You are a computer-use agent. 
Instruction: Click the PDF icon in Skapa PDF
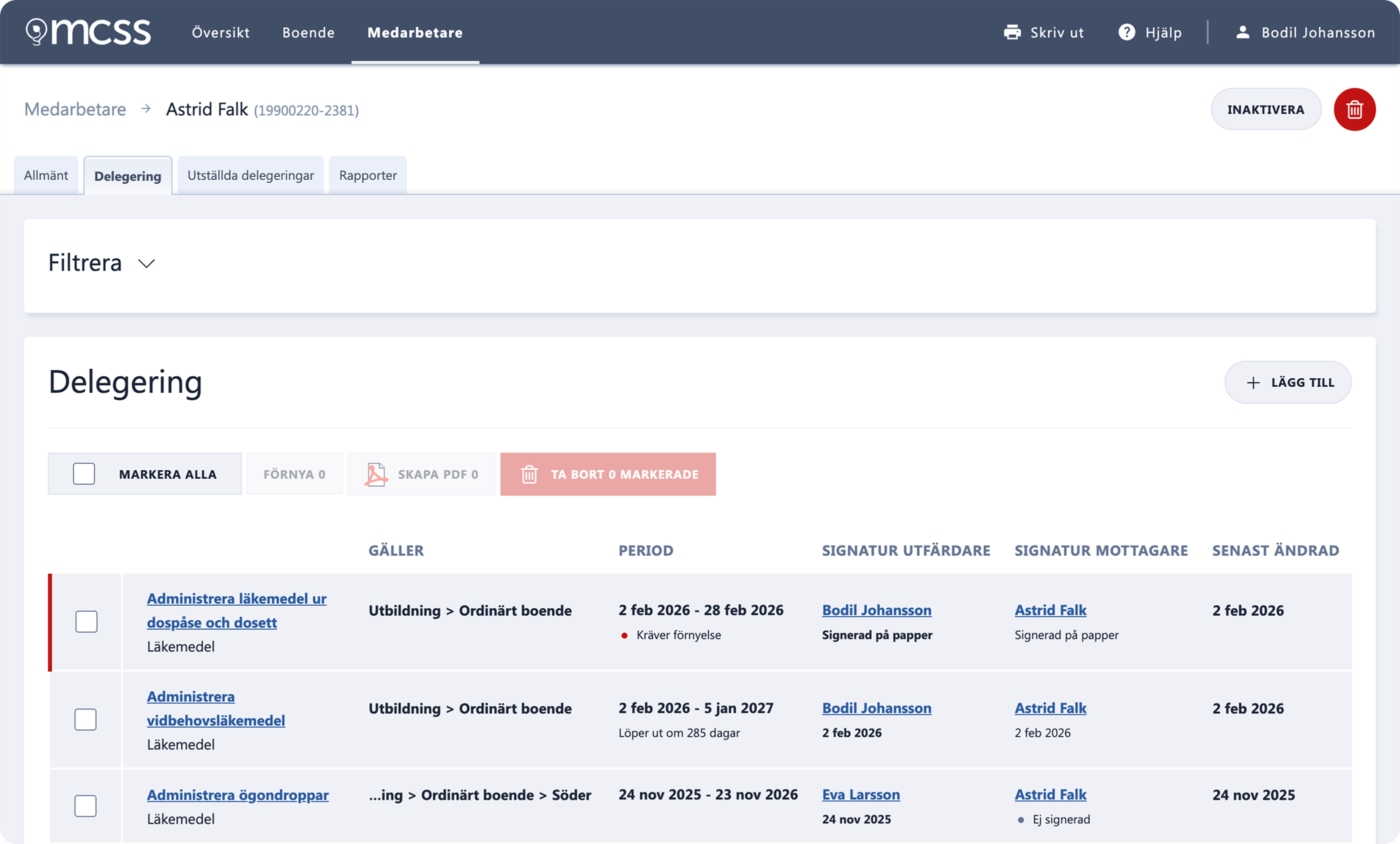tap(375, 474)
